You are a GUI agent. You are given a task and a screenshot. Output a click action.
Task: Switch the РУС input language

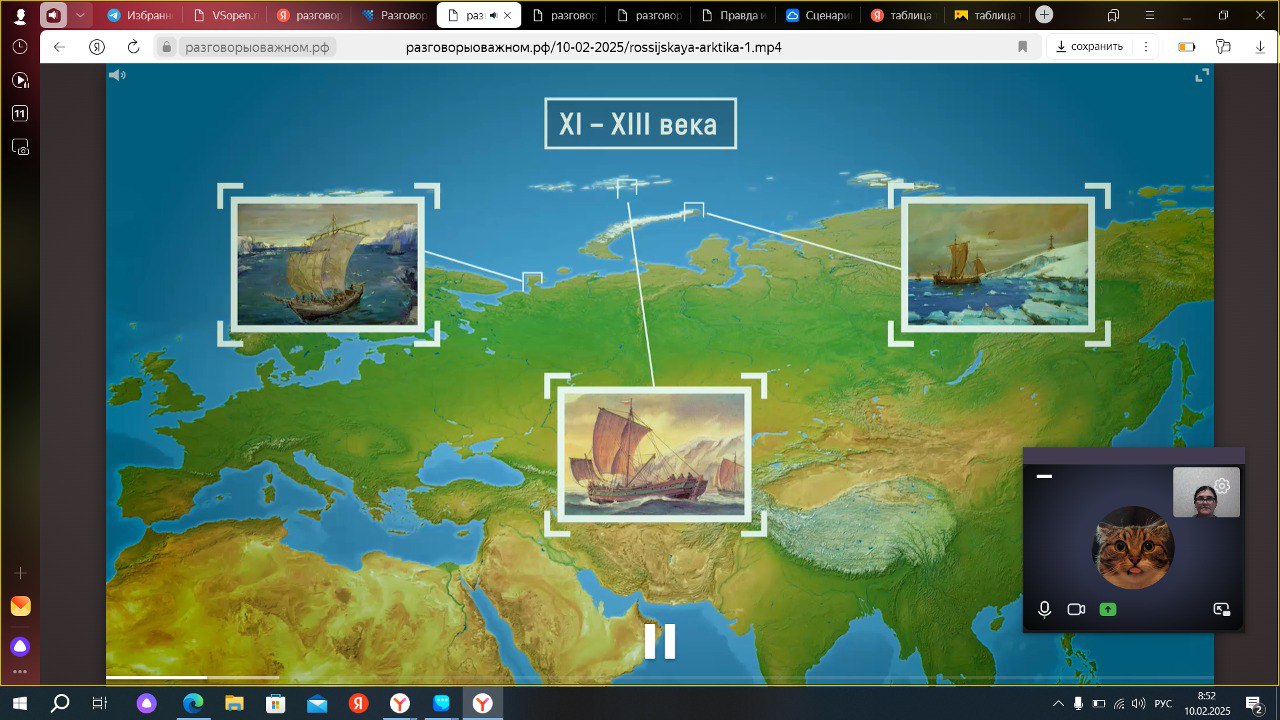click(1163, 704)
